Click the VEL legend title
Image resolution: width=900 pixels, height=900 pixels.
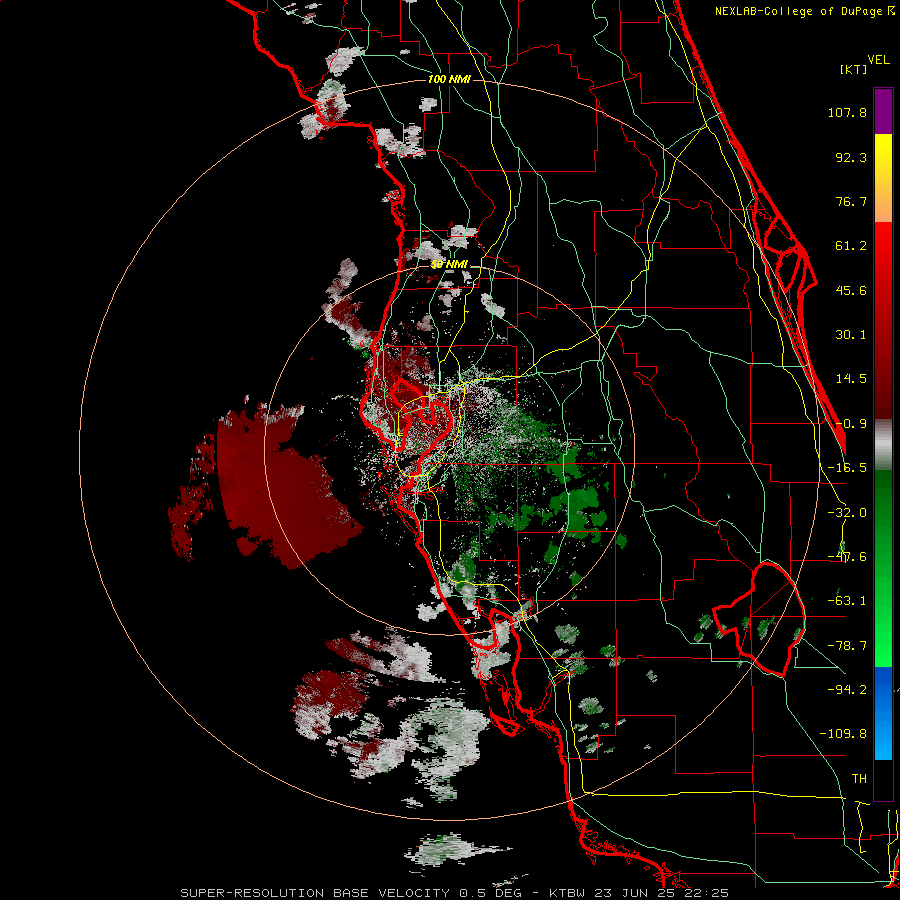point(878,60)
